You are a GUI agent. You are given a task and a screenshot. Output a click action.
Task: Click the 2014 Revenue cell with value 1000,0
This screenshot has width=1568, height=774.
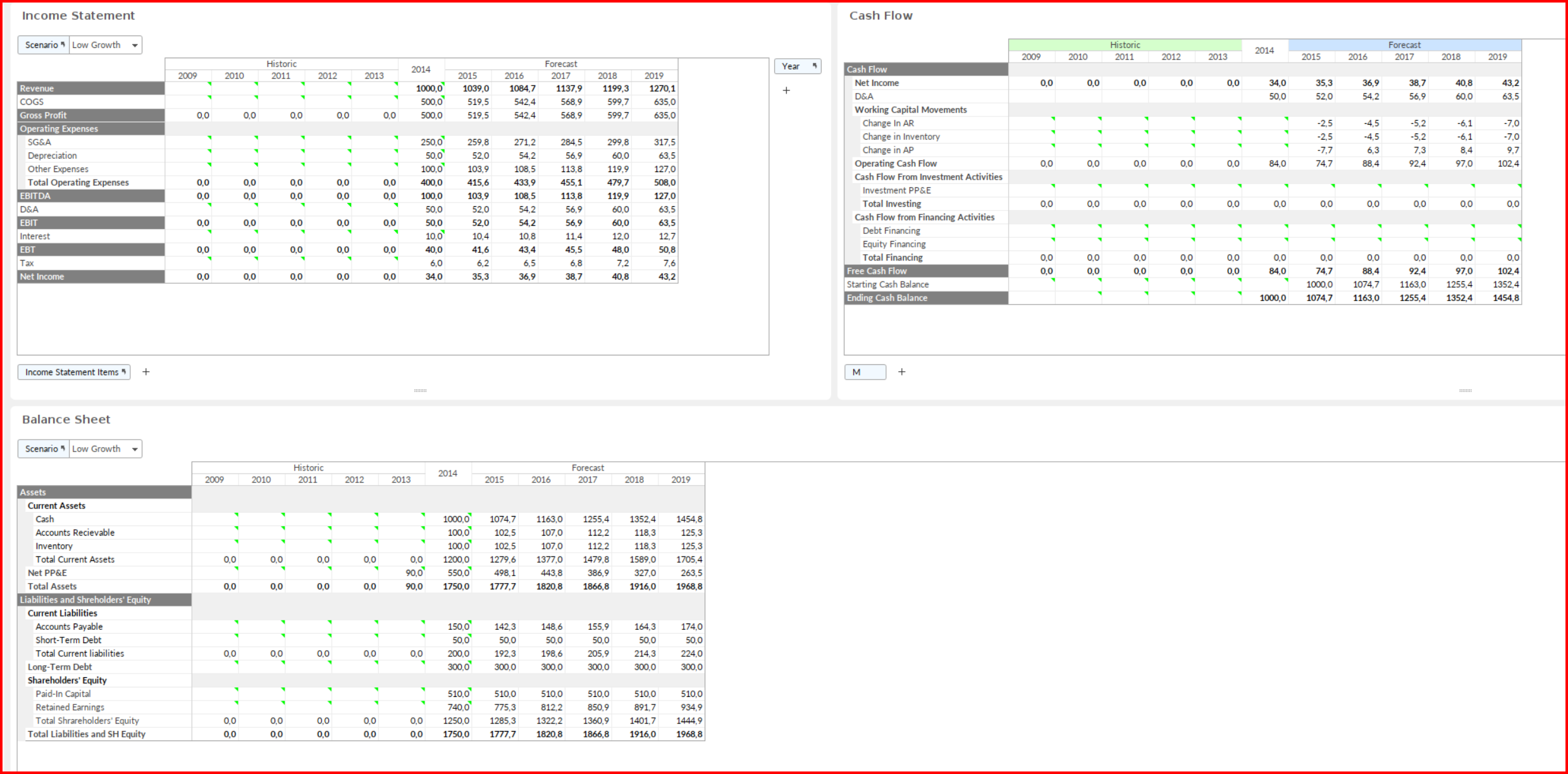click(422, 89)
